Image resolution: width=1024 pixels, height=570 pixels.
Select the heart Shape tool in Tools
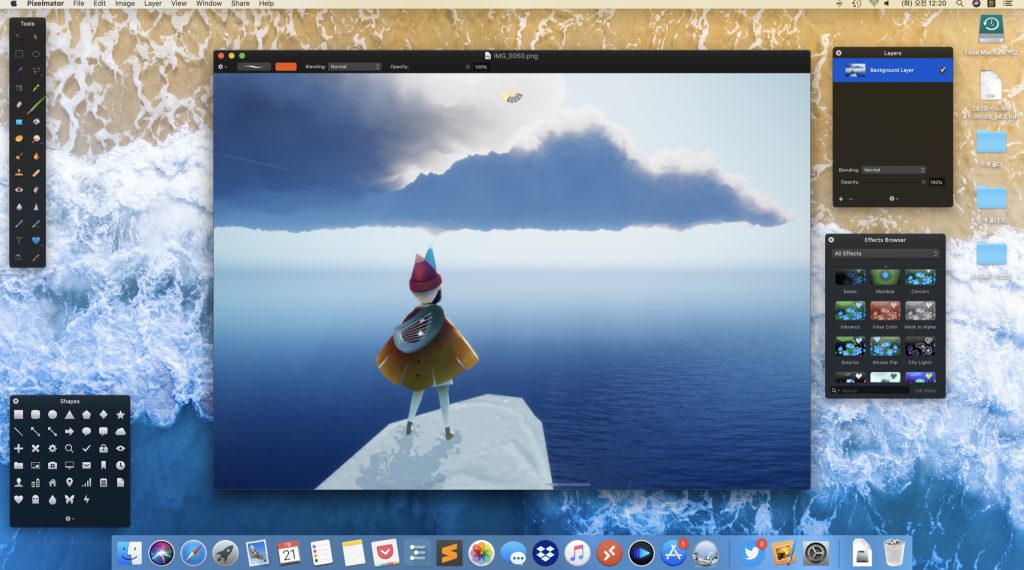coord(36,240)
